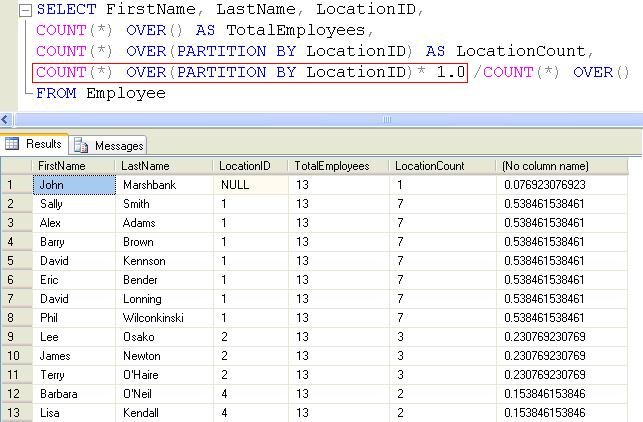Click the Barry first name cell
Image resolution: width=643 pixels, height=422 pixels.
point(74,242)
